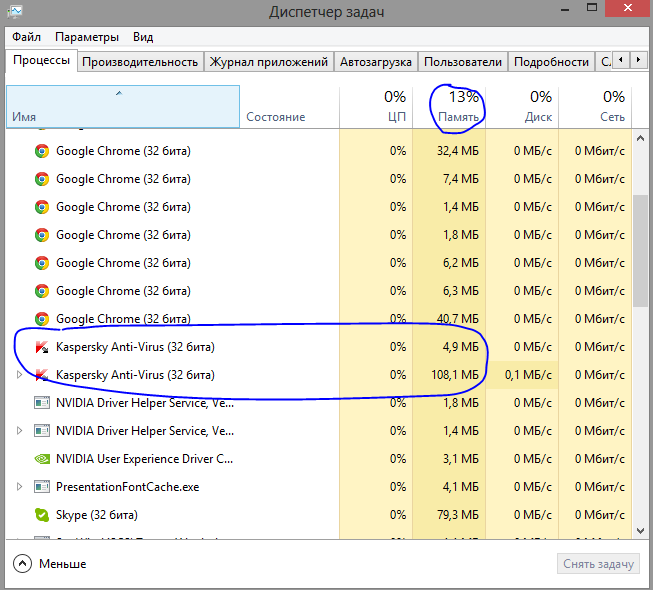
Task: Click Chrome icon in the 6,2 МБ row
Action: click(42, 263)
